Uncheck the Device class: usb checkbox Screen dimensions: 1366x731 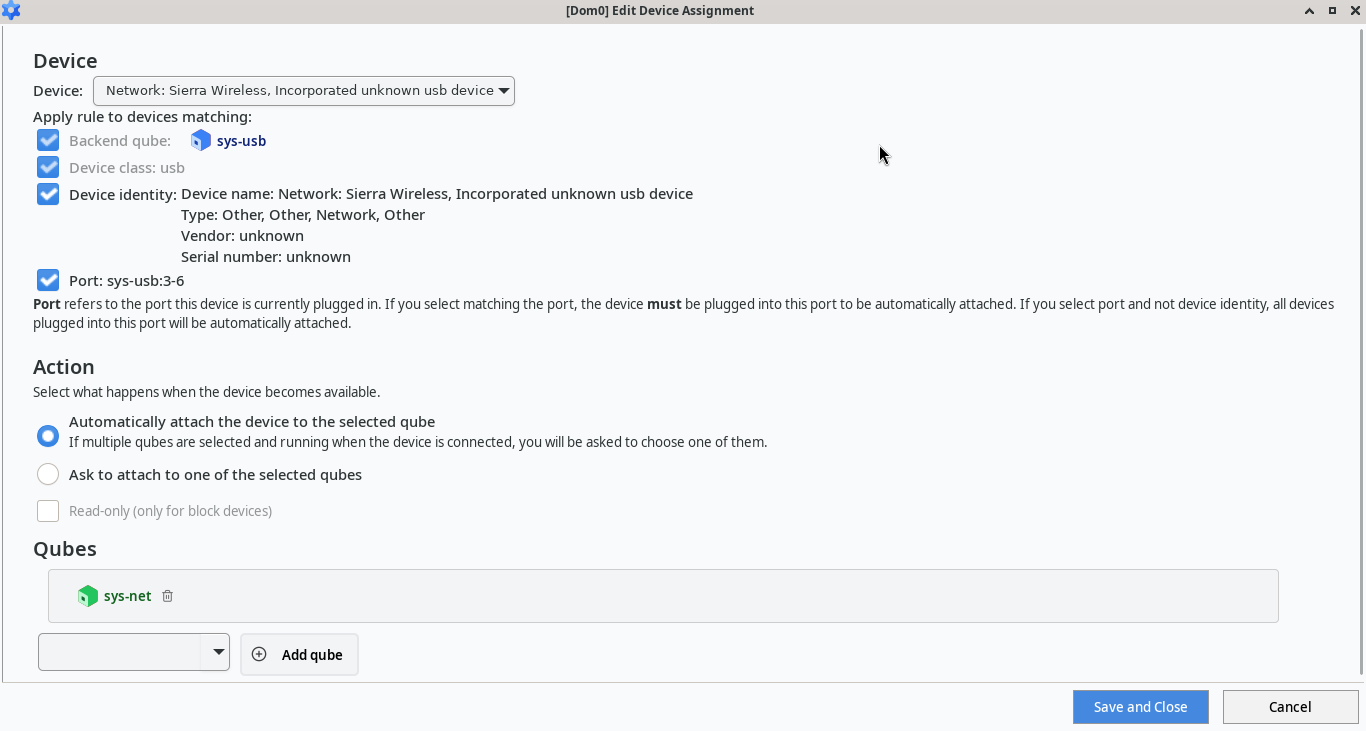pyautogui.click(x=47, y=167)
